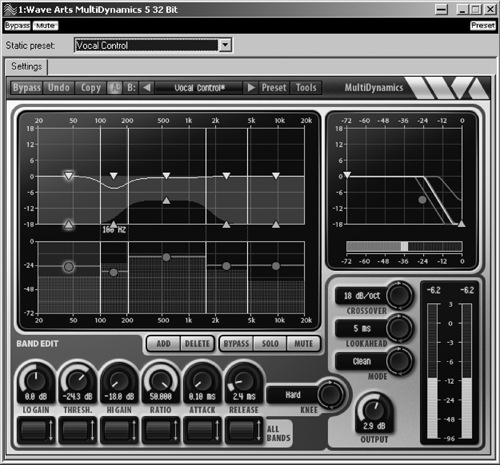Image resolution: width=500 pixels, height=465 pixels.
Task: Click all-bands rocker under RATIO
Action: pyautogui.click(x=161, y=430)
